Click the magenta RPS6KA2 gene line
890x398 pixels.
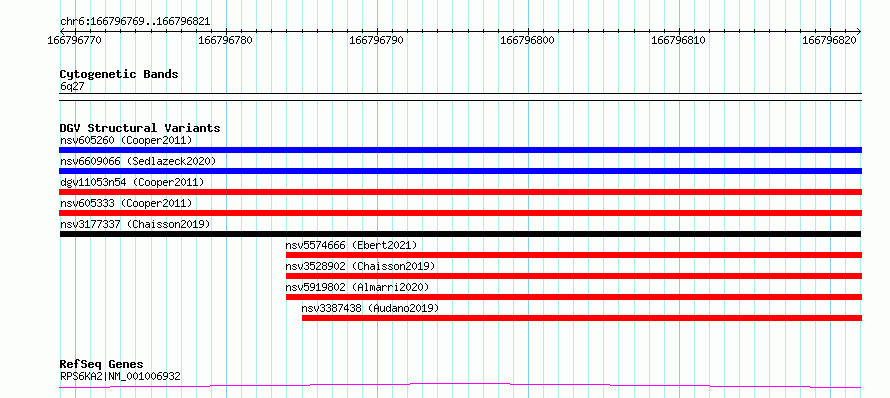click(460, 386)
